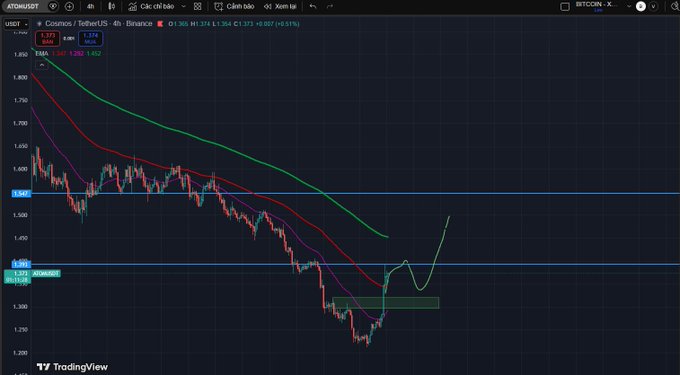
Task: Open the white user avatar
Action: (641, 7)
